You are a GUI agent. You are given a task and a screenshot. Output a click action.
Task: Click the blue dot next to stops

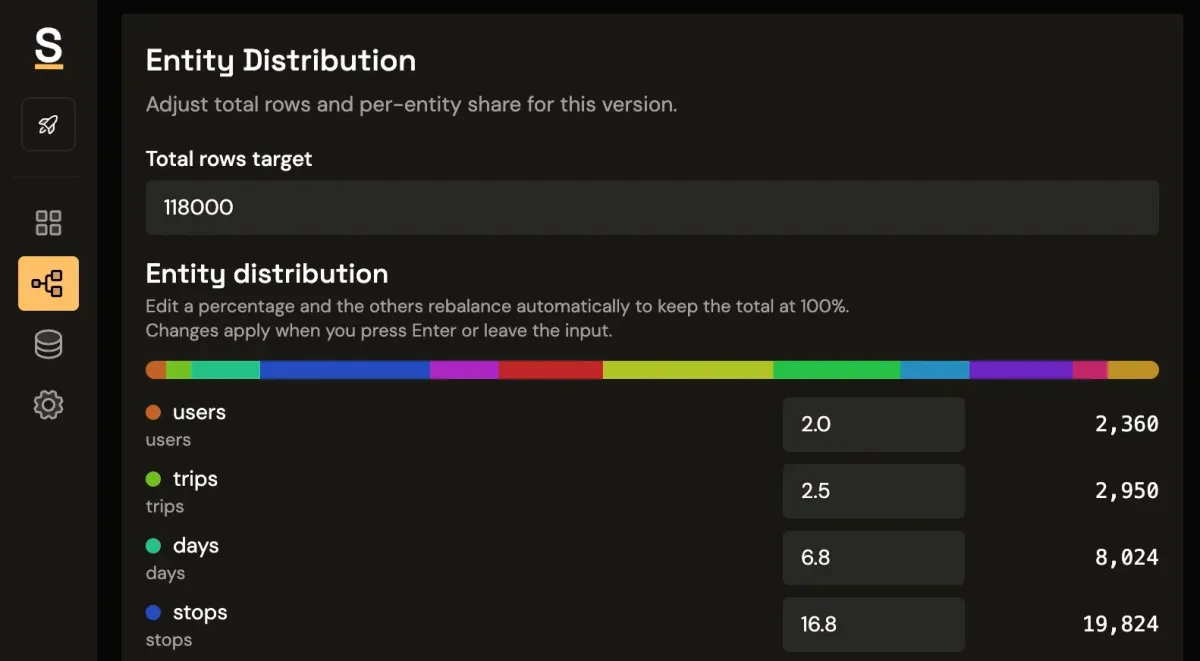click(154, 611)
